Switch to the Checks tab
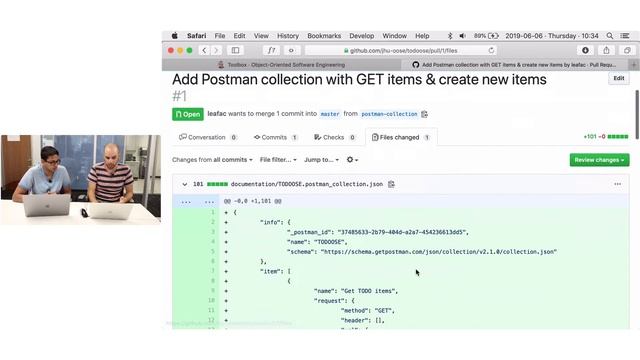640x360 pixels. 335,137
